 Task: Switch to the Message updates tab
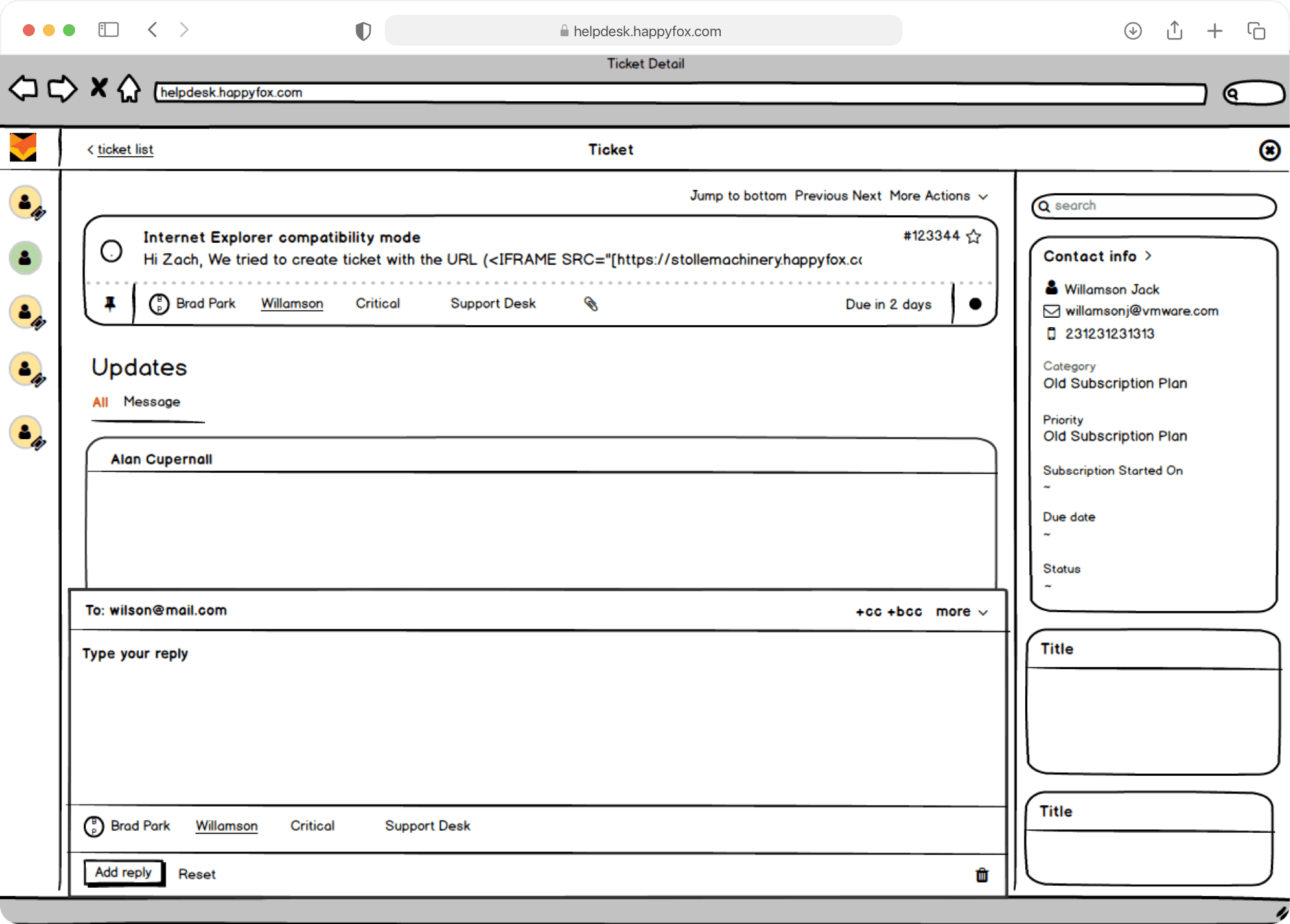[x=152, y=402]
